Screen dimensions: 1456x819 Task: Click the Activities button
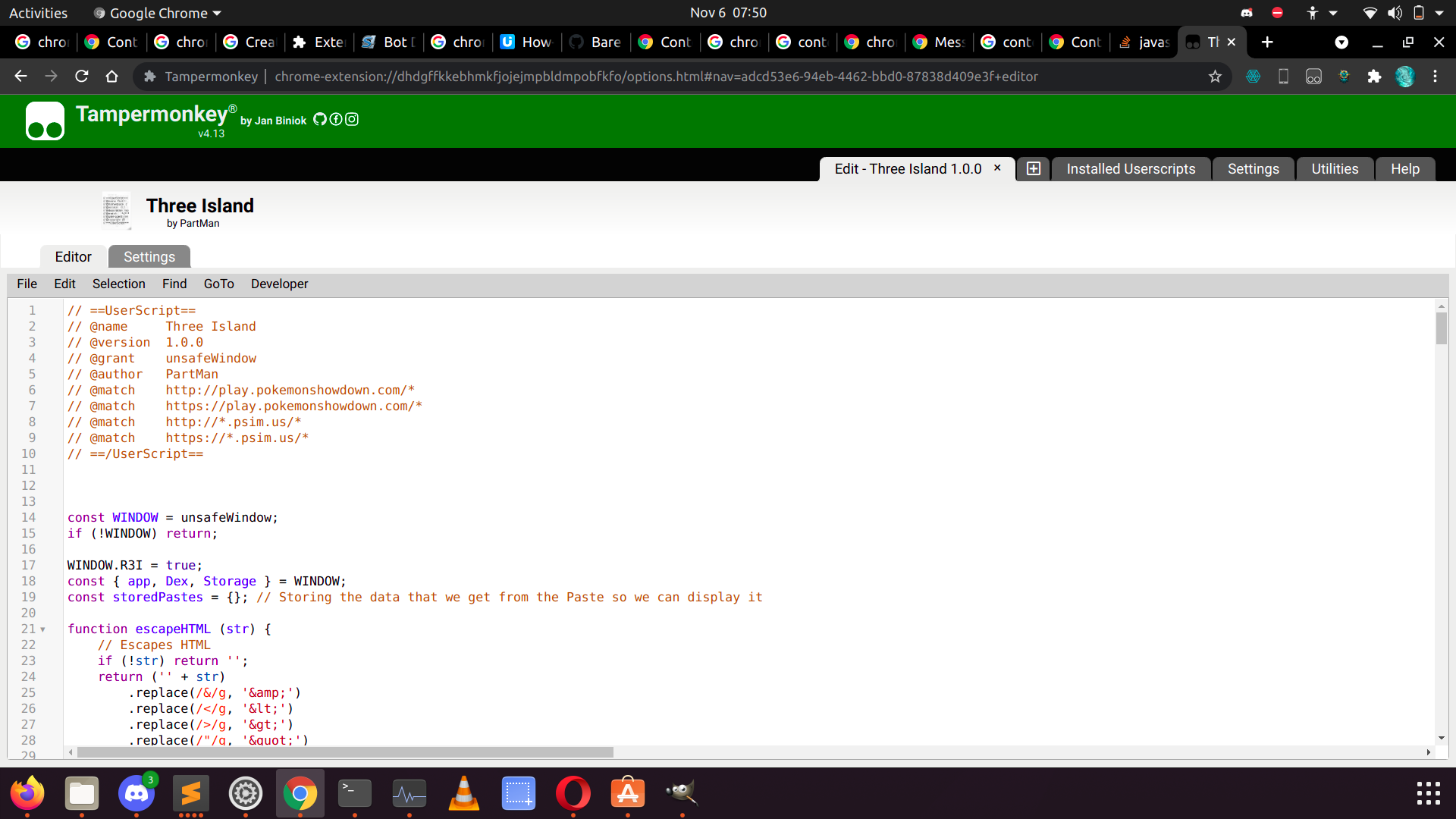(38, 13)
